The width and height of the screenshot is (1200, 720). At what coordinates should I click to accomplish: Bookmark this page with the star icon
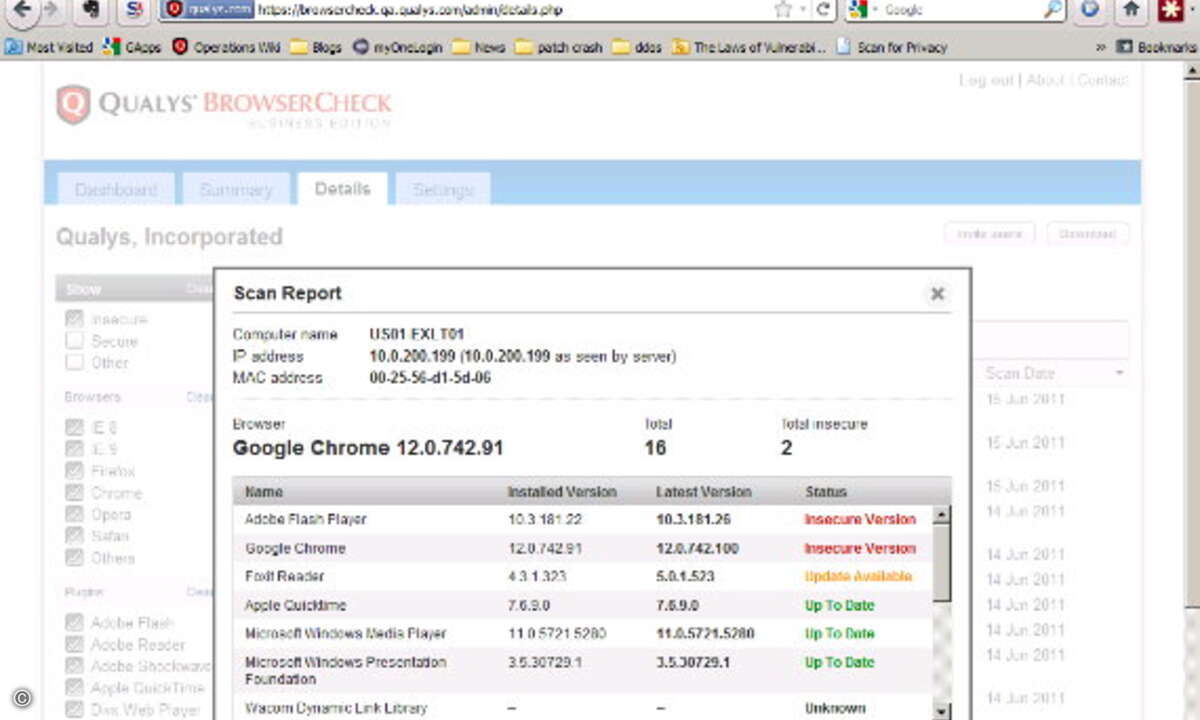point(783,10)
